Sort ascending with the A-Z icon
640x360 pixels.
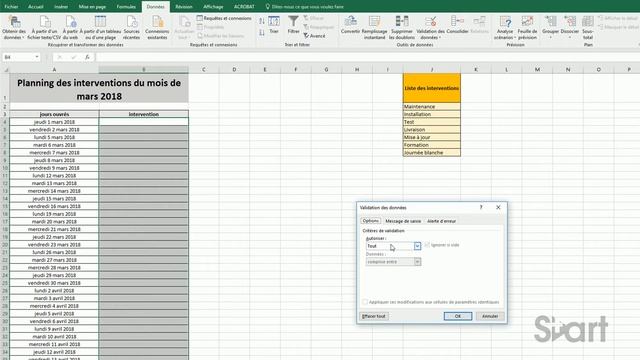tap(262, 21)
